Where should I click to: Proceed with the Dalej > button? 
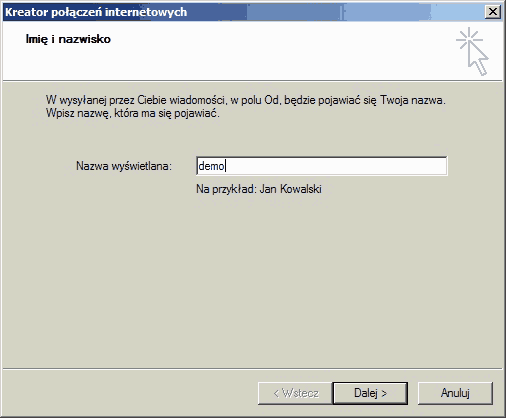pos(370,393)
